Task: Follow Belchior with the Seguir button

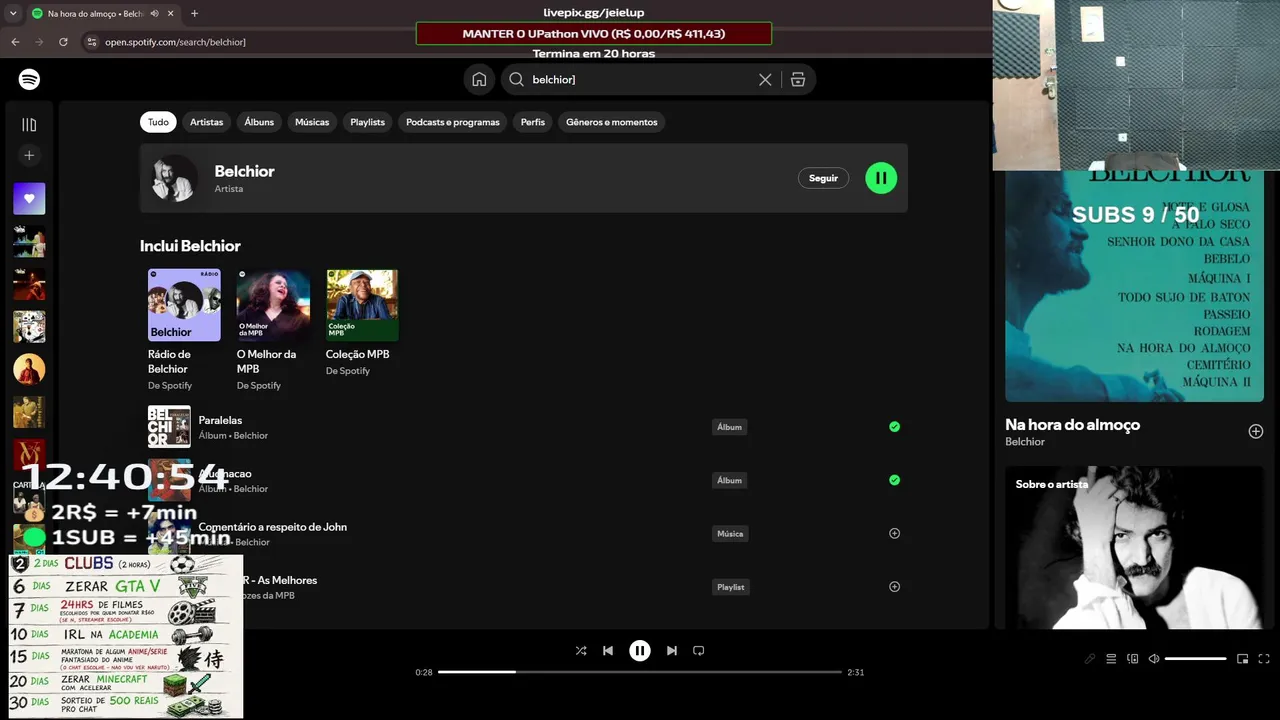Action: (x=823, y=178)
